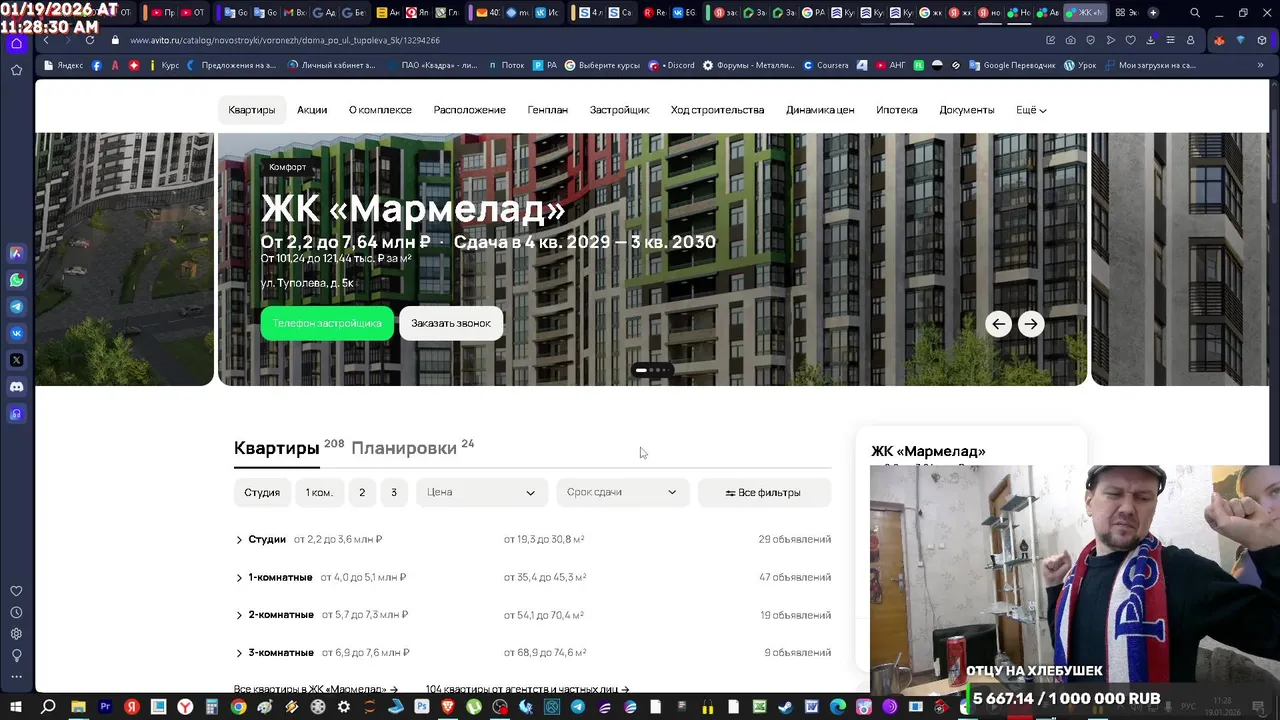Go to Ипотека section
Image resolution: width=1280 pixels, height=720 pixels.
896,110
